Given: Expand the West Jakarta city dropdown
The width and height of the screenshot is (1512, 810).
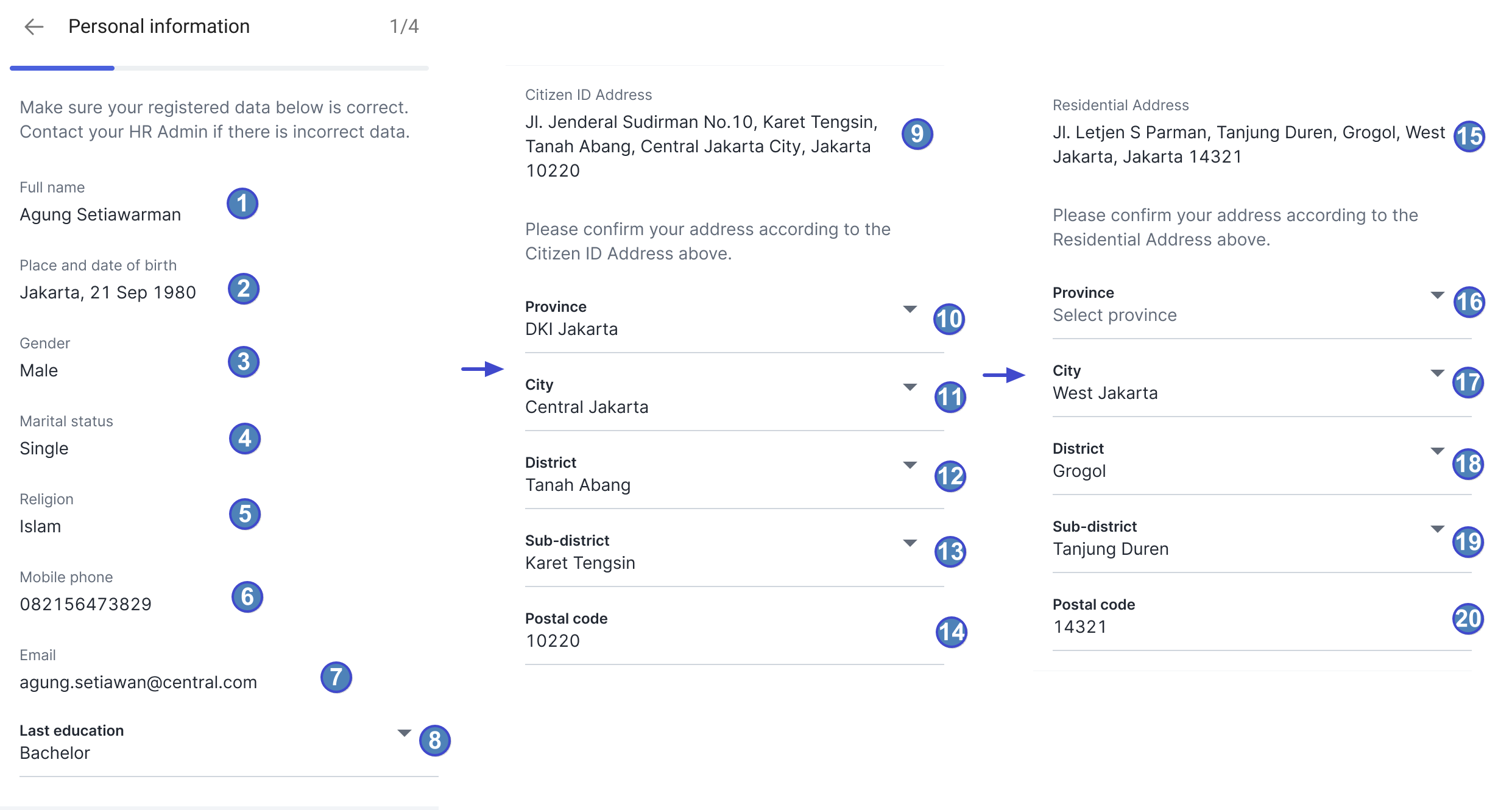Looking at the screenshot, I should (1437, 373).
